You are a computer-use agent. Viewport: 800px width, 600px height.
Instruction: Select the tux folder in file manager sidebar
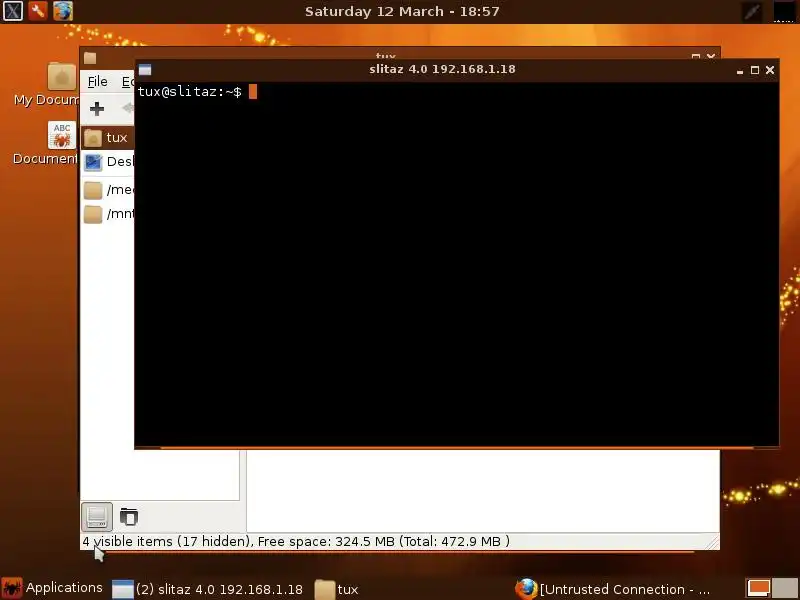pyautogui.click(x=107, y=138)
